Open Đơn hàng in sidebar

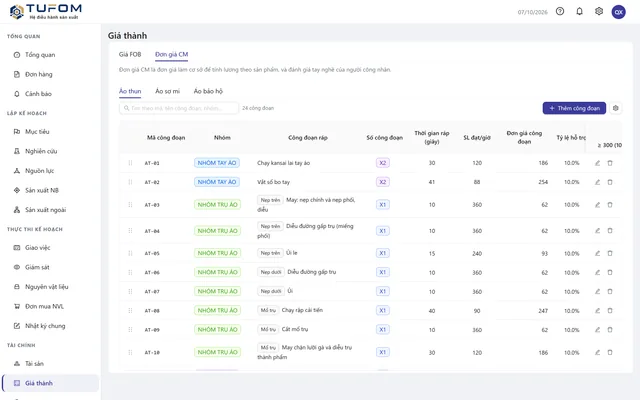(x=50, y=74)
